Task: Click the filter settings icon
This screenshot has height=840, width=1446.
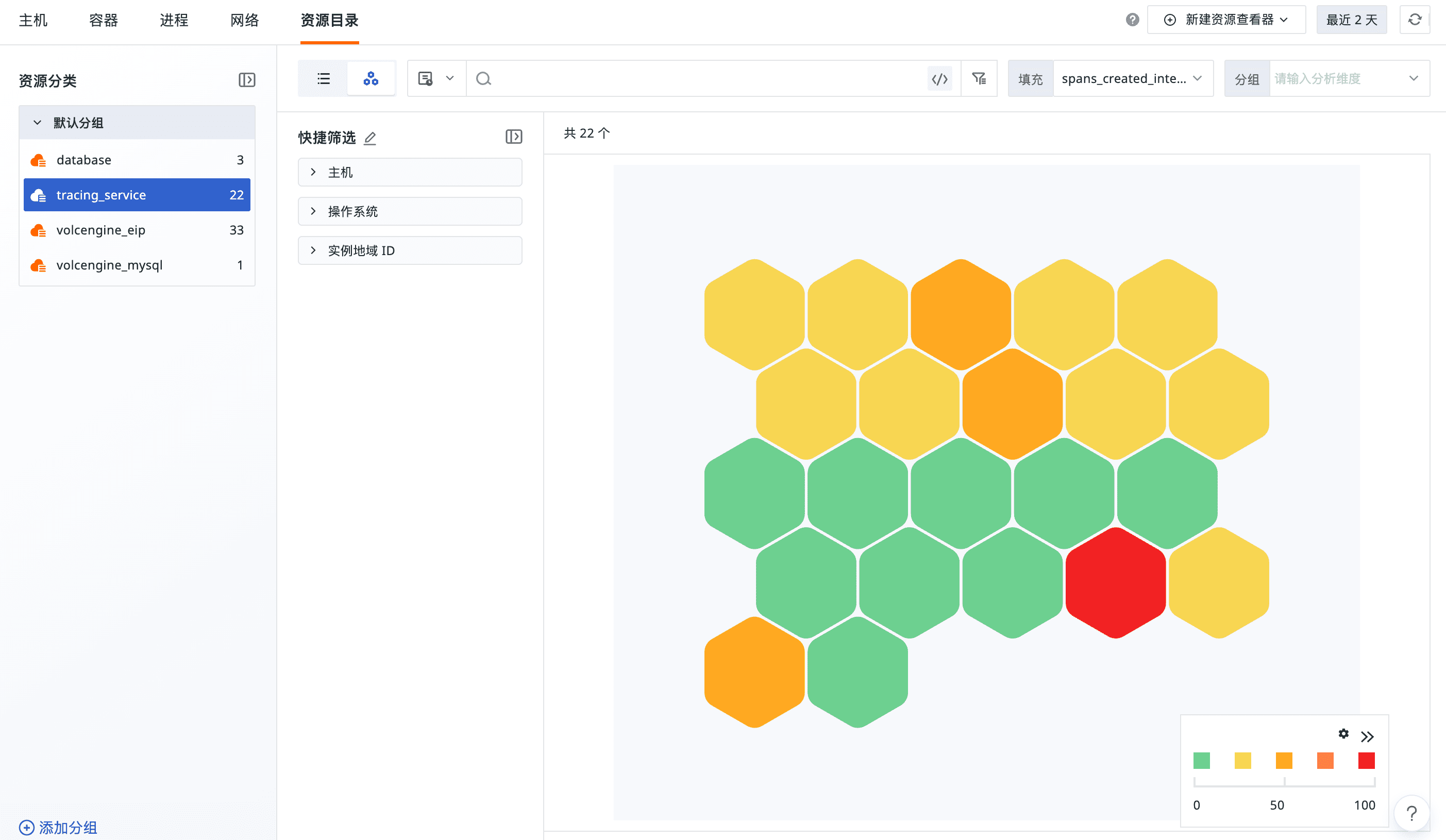Action: (979, 79)
